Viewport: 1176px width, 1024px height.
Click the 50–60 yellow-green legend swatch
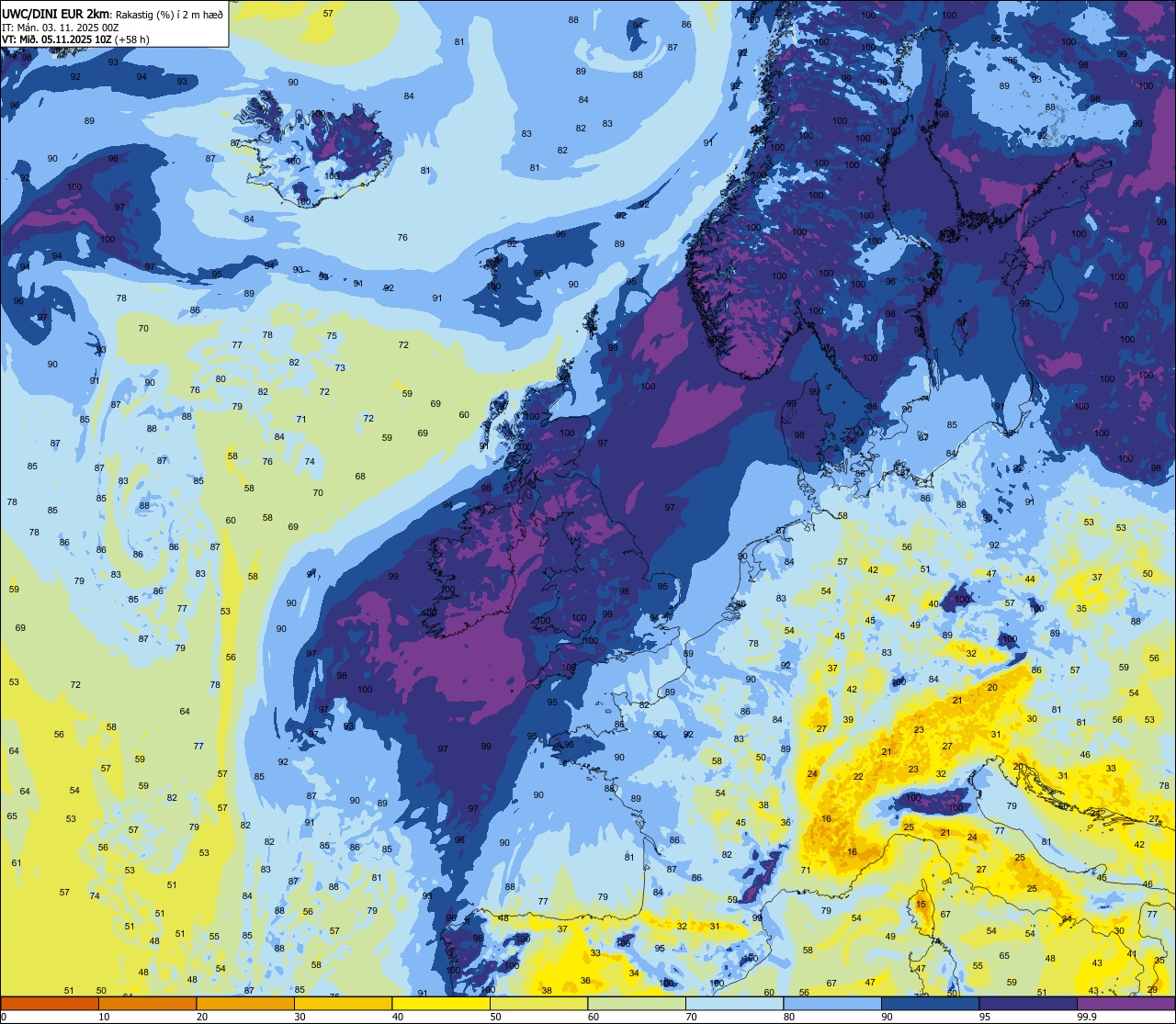pyautogui.click(x=538, y=1004)
